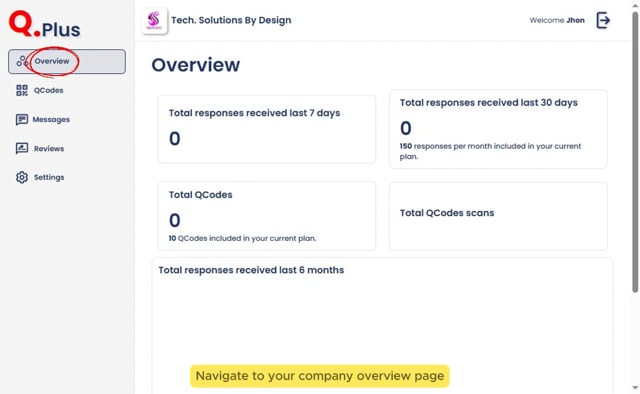This screenshot has width=640, height=394.
Task: Click the Messages speech-bubble icon
Action: tap(22, 120)
